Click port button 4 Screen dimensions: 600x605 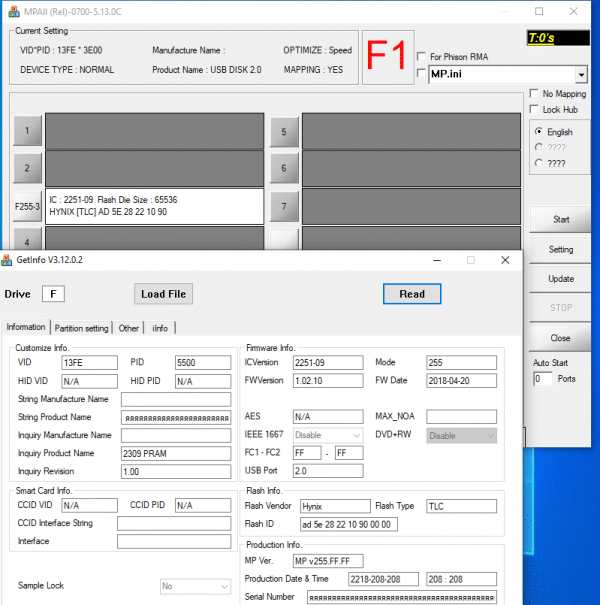[x=27, y=239]
